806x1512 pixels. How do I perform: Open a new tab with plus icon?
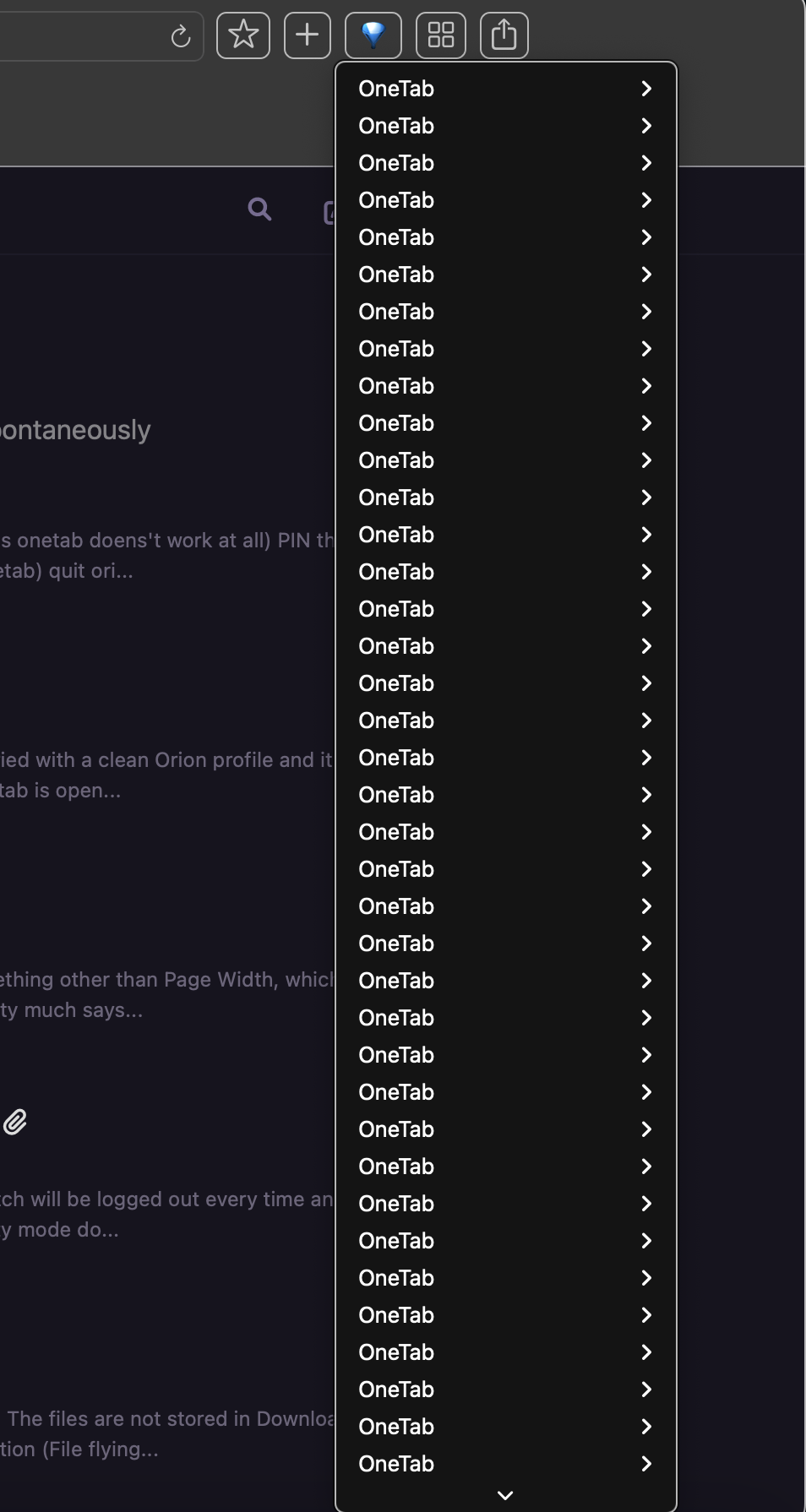[308, 35]
